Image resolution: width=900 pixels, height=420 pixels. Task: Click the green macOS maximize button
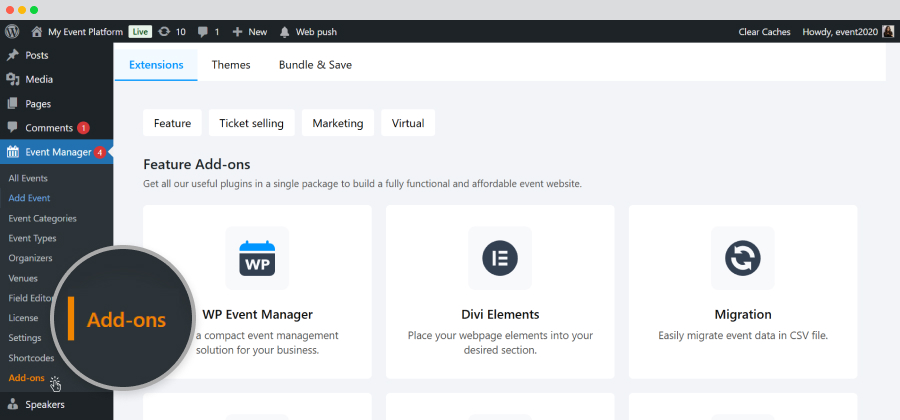[34, 10]
